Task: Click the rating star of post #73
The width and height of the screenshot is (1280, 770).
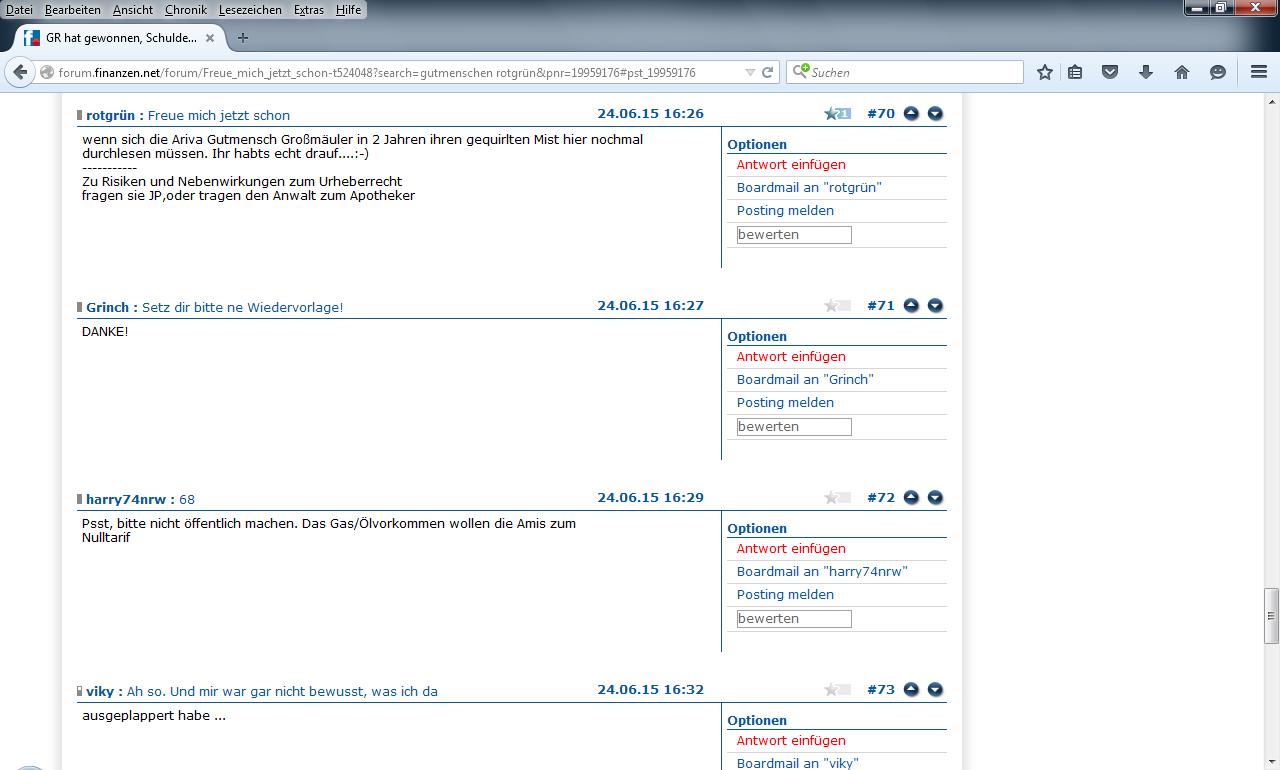Action: point(837,690)
